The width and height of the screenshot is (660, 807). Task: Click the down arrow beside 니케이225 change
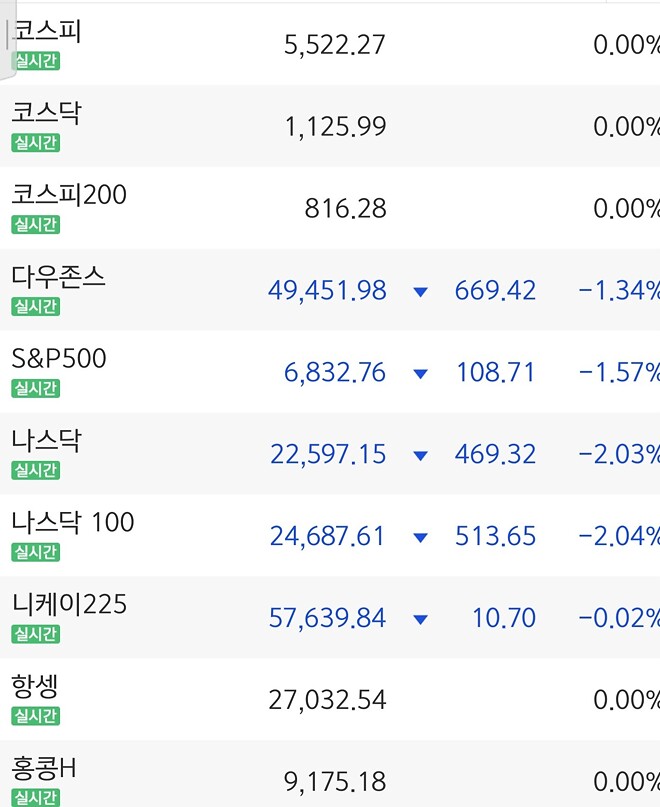419,617
